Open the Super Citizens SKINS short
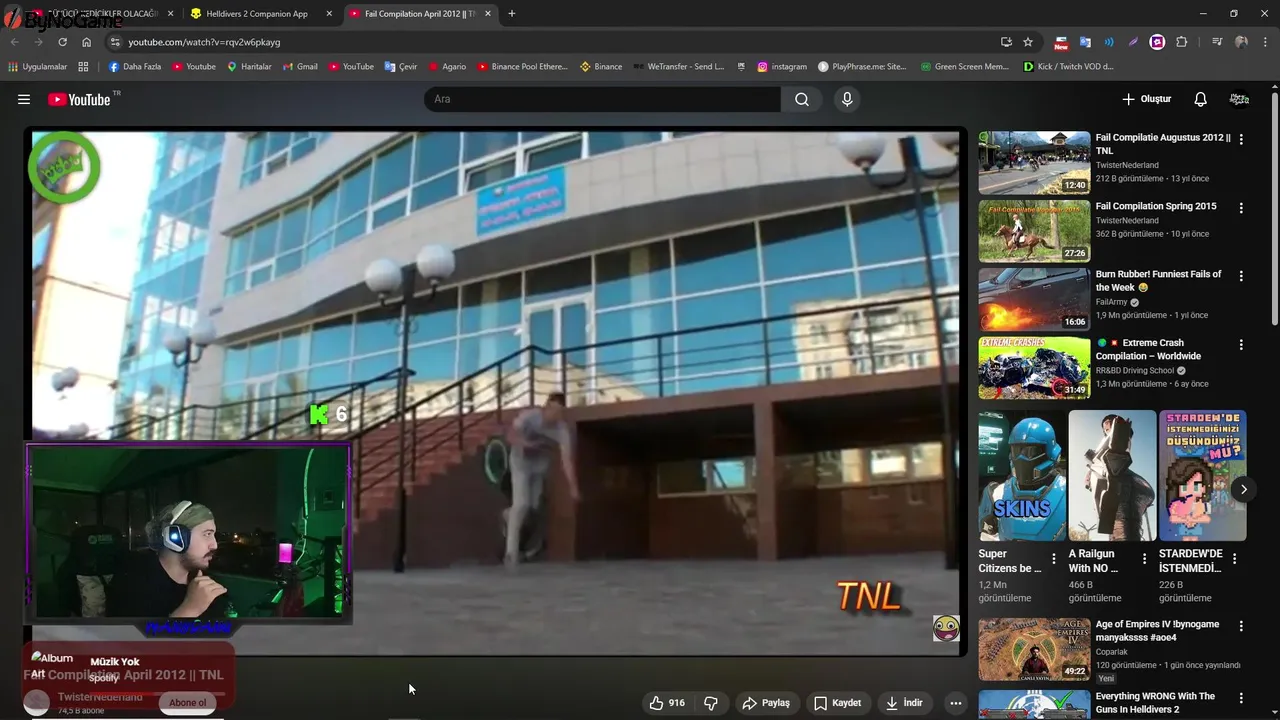 click(x=1022, y=475)
